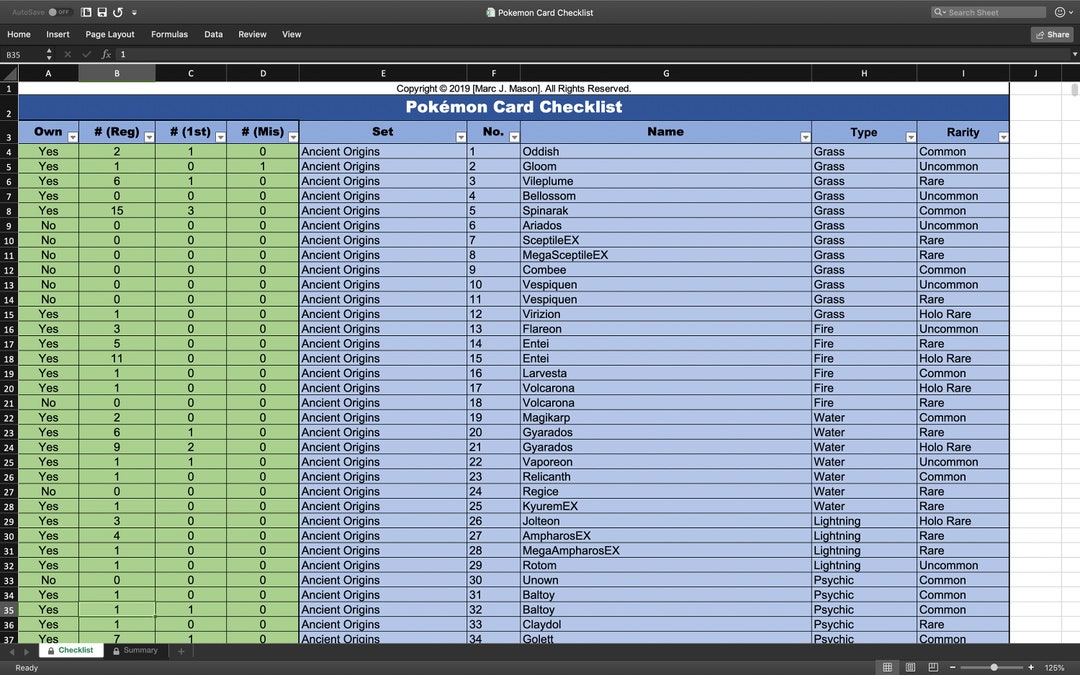The image size is (1080, 675).
Task: Add a new sheet with the plus icon
Action: tap(180, 650)
